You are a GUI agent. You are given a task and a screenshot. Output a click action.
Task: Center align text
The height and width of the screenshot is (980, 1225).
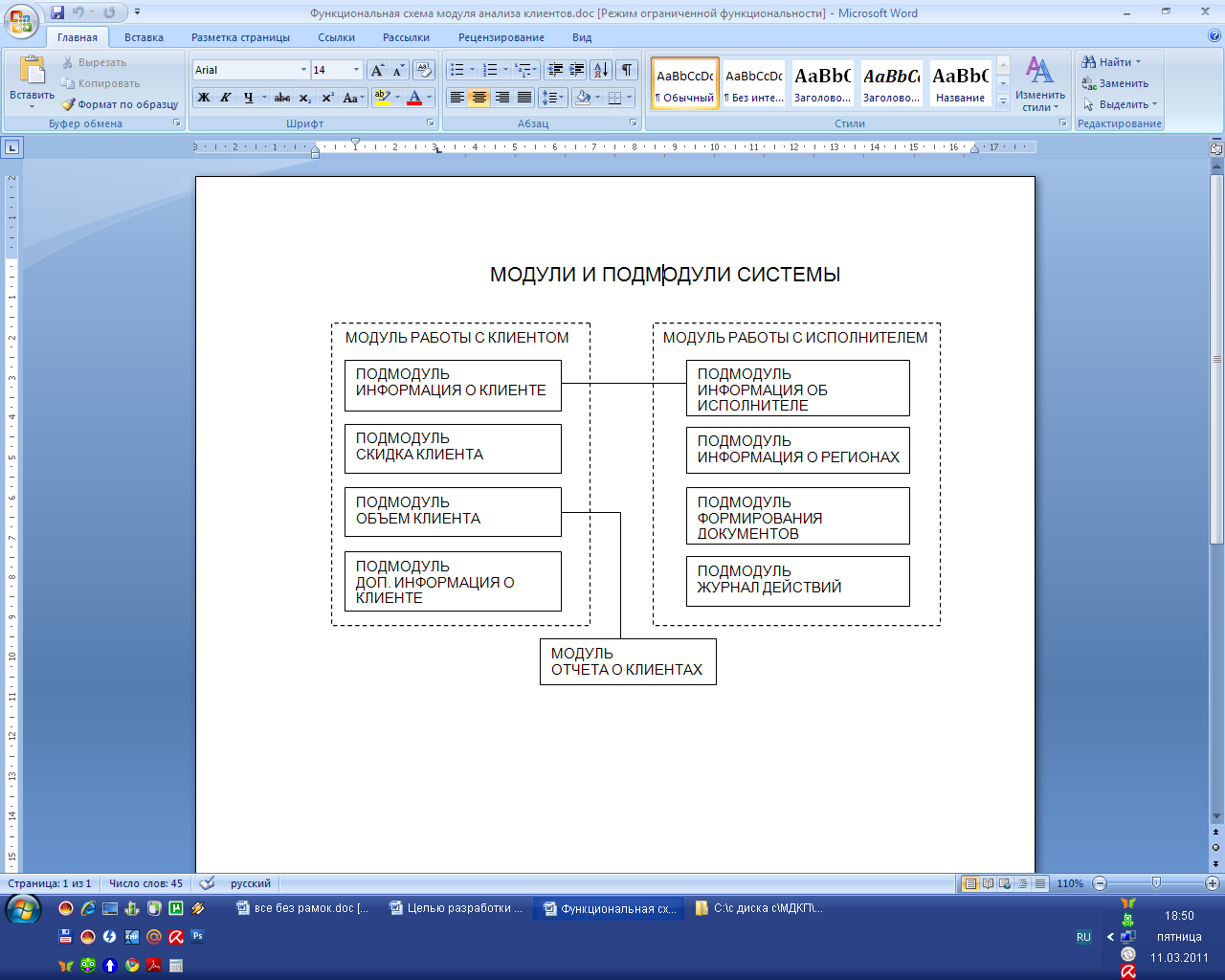click(479, 98)
